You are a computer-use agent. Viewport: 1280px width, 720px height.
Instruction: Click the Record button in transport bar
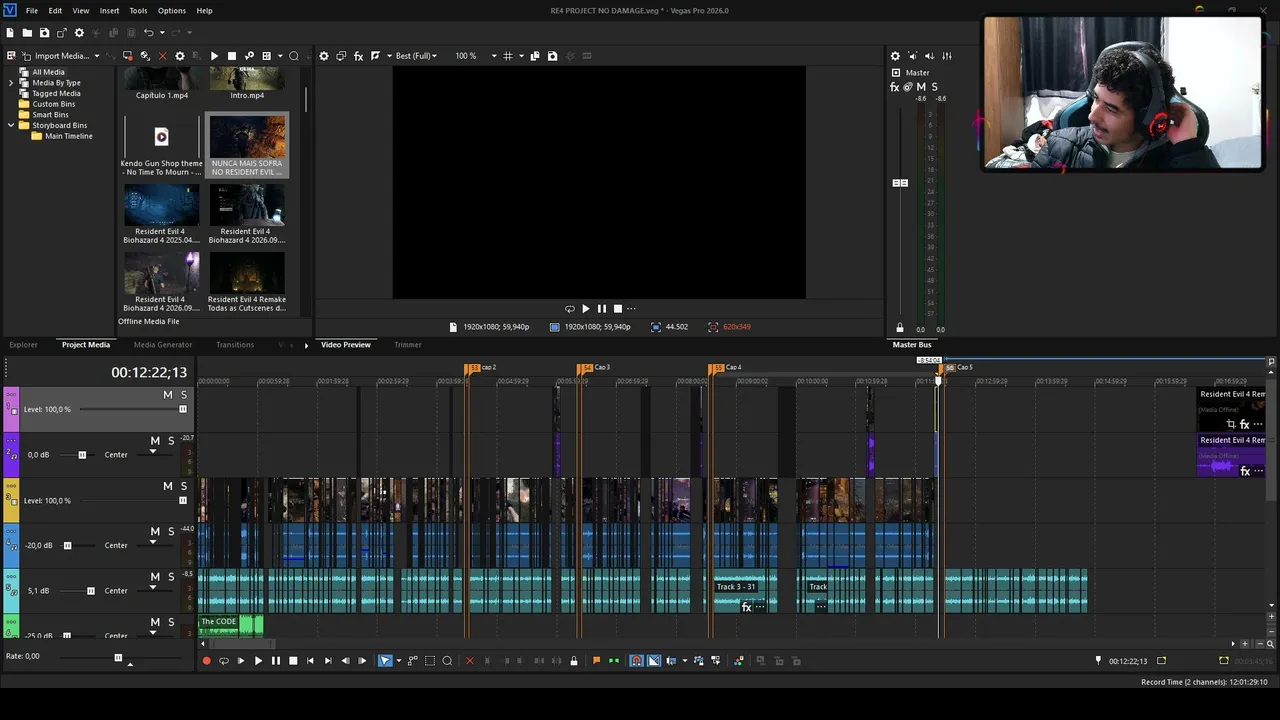(x=207, y=661)
